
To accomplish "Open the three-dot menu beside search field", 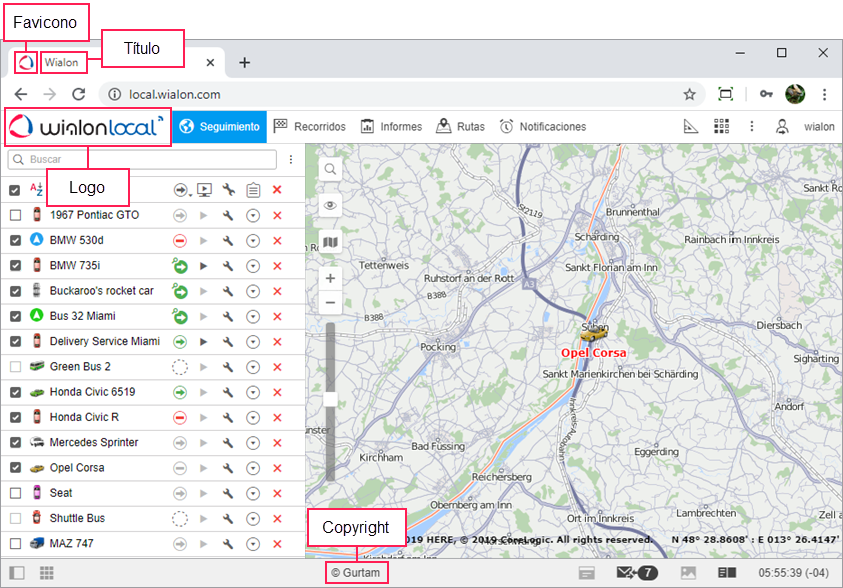I will pyautogui.click(x=291, y=159).
